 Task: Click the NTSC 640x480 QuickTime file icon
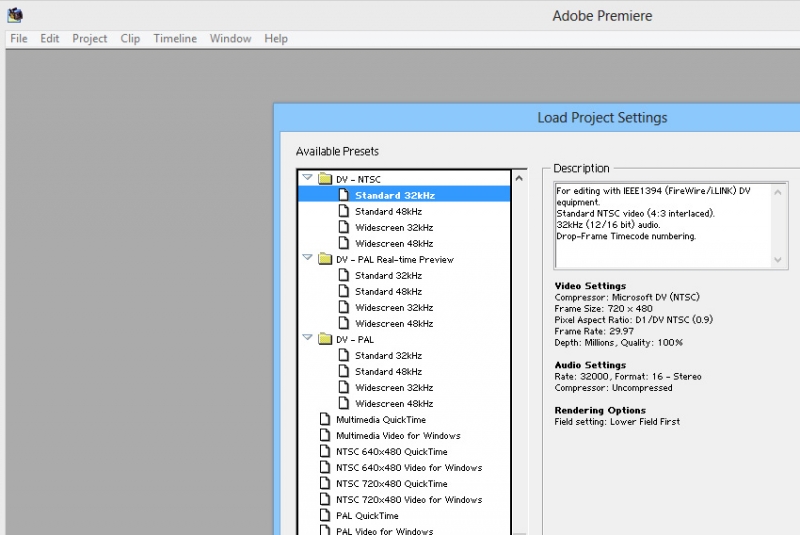click(324, 452)
